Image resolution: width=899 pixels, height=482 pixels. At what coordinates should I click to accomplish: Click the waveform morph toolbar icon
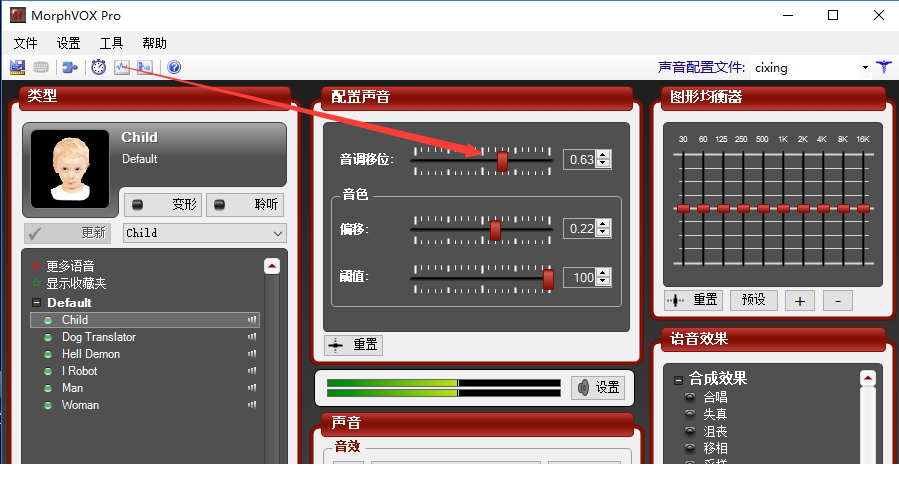(122, 68)
